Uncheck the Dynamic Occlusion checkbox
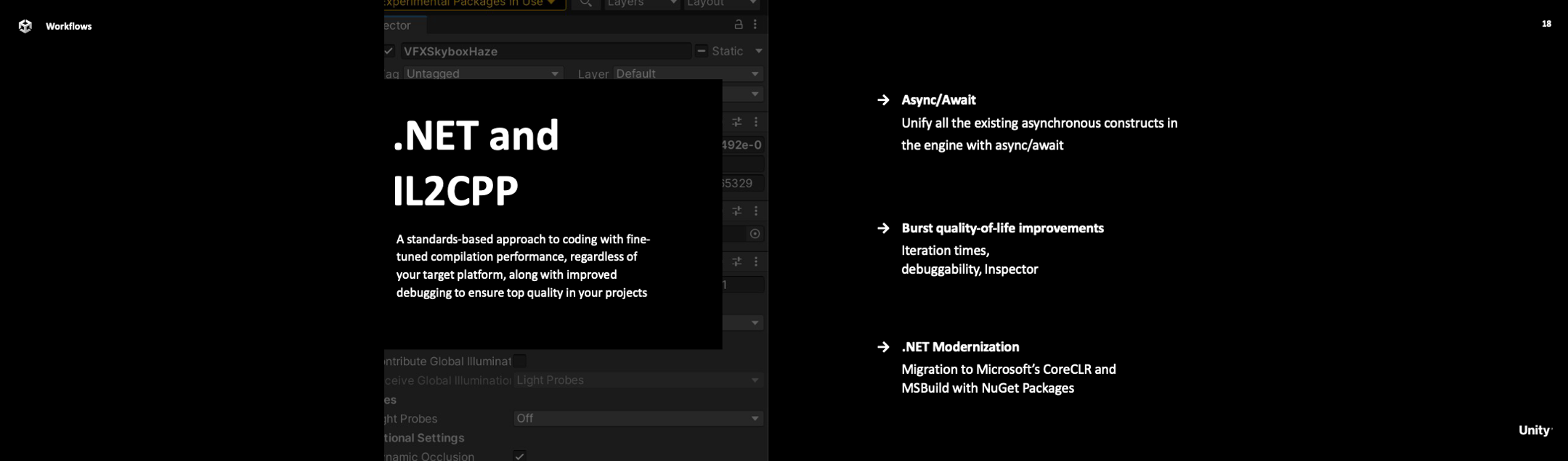Screen dimensions: 1568x461 click(x=519, y=456)
